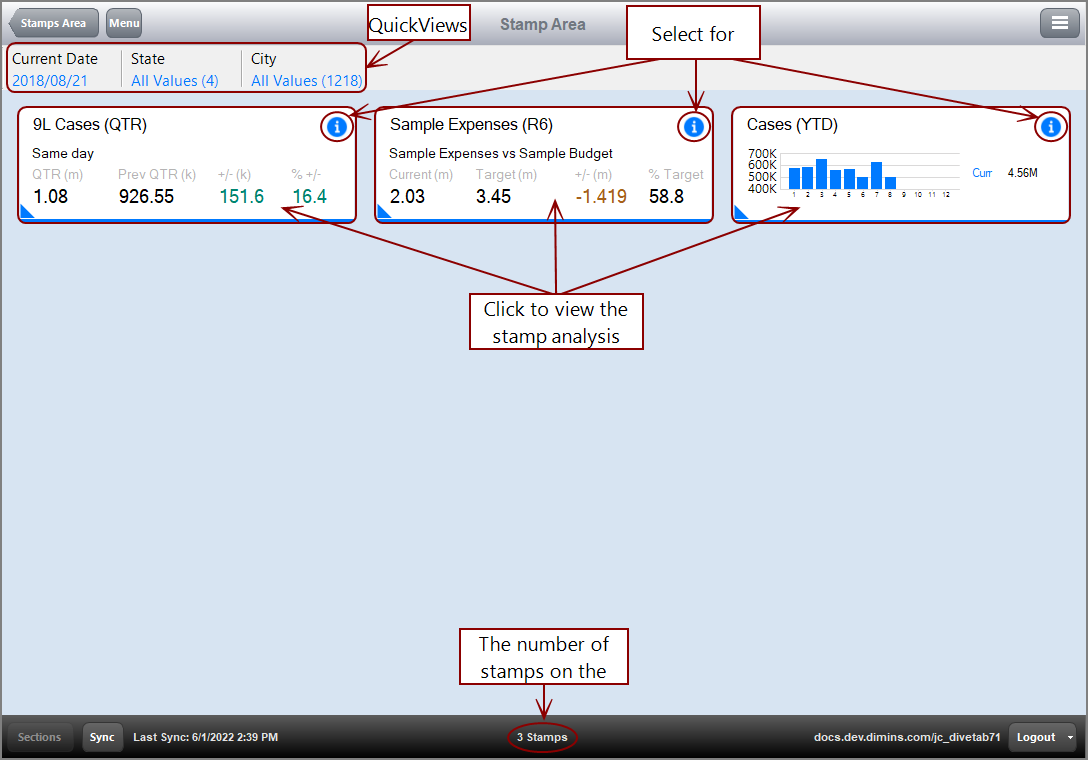
Task: Click the Logout button
Action: coord(1036,737)
